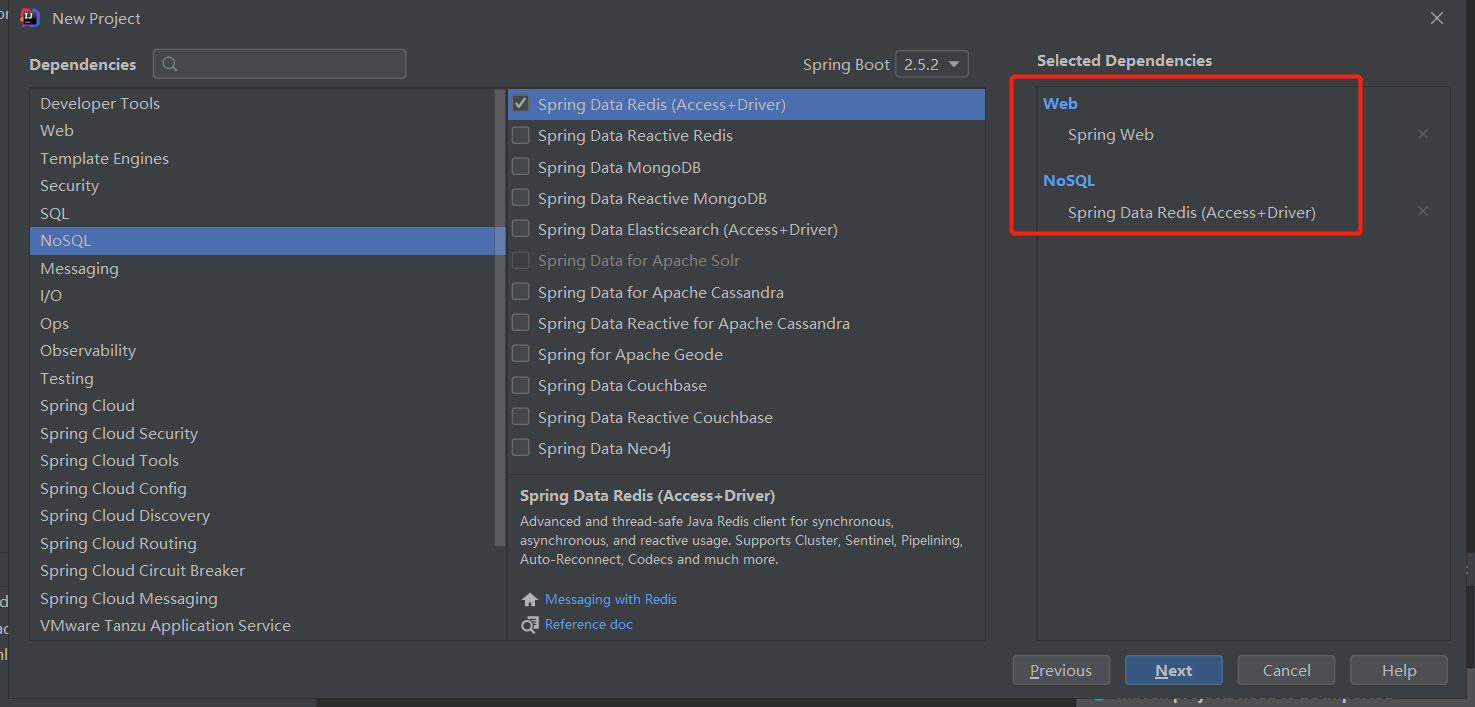The height and width of the screenshot is (707, 1475).
Task: Select SQL category
Action: (x=262, y=213)
